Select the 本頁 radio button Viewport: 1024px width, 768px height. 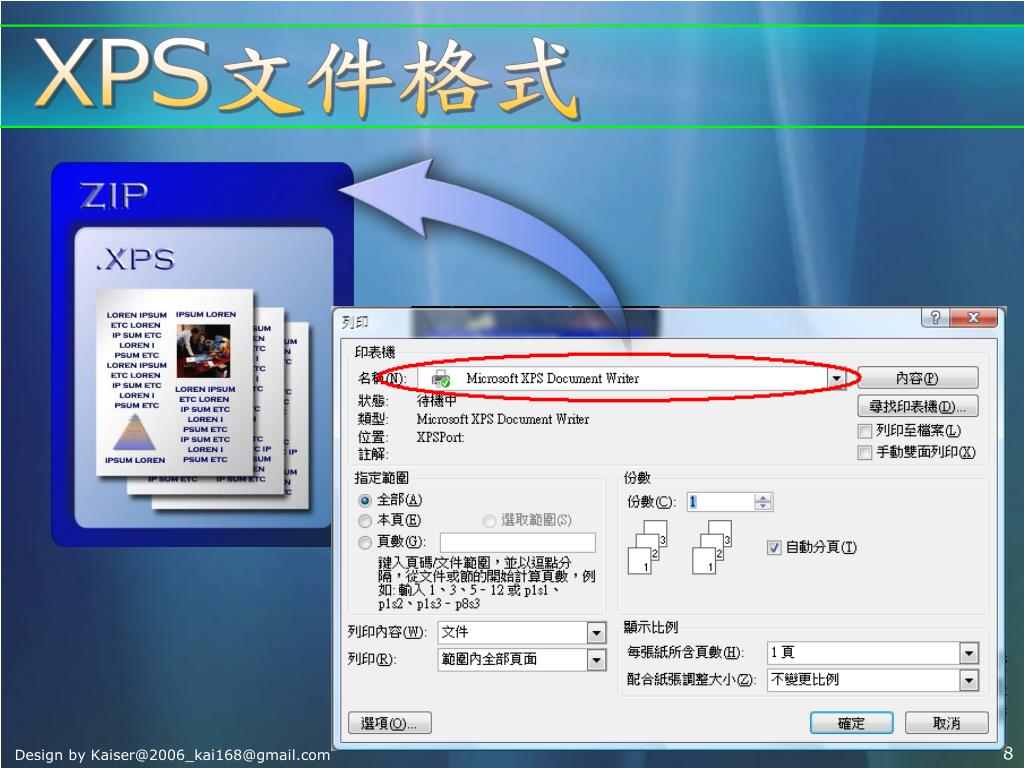tap(365, 521)
